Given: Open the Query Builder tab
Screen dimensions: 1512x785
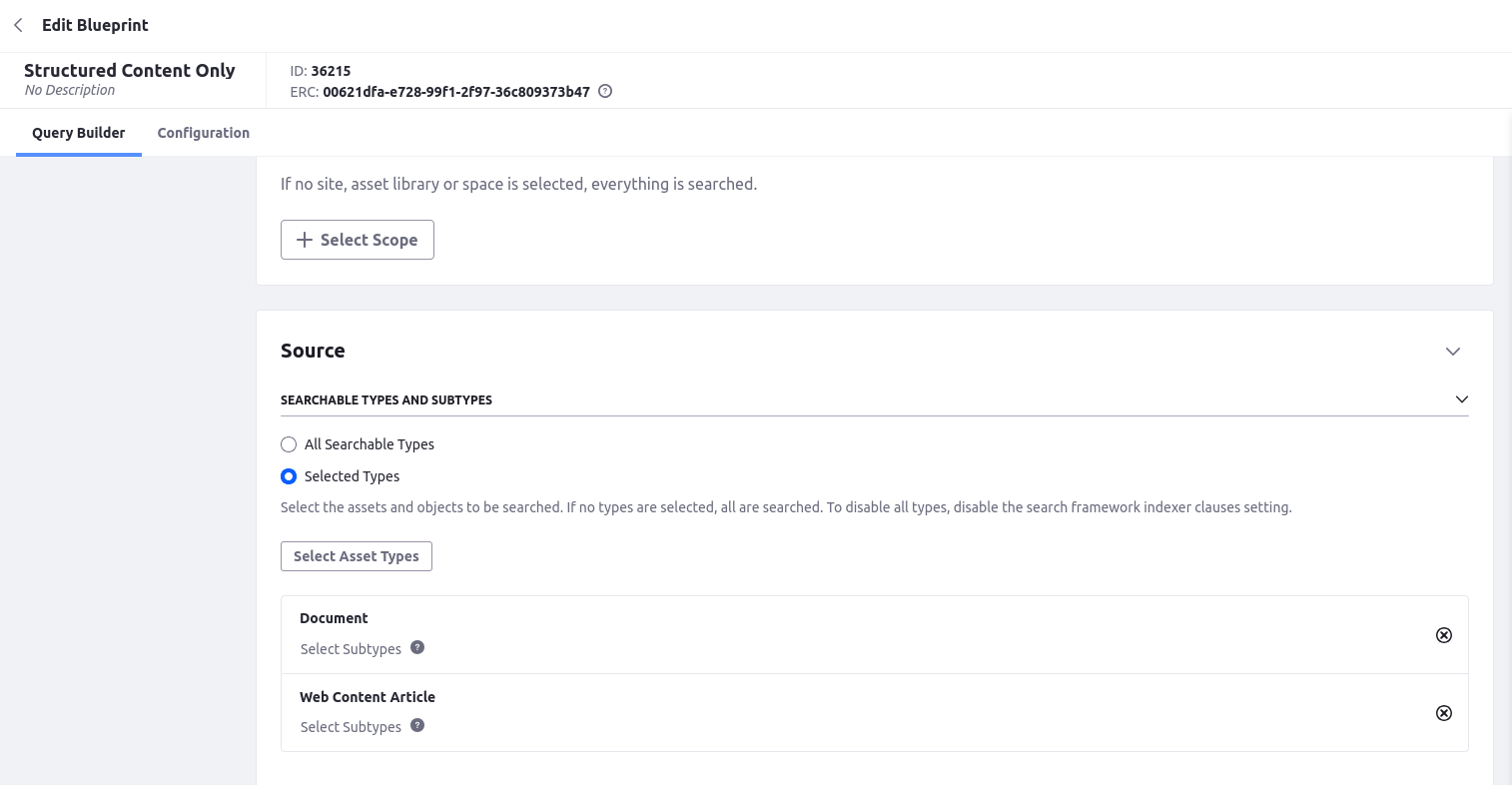Looking at the screenshot, I should pyautogui.click(x=78, y=133).
